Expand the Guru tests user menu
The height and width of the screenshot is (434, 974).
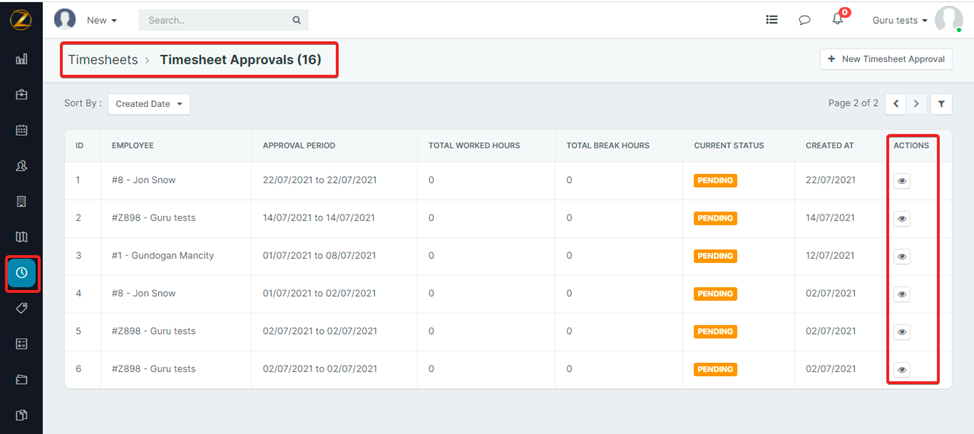point(900,19)
